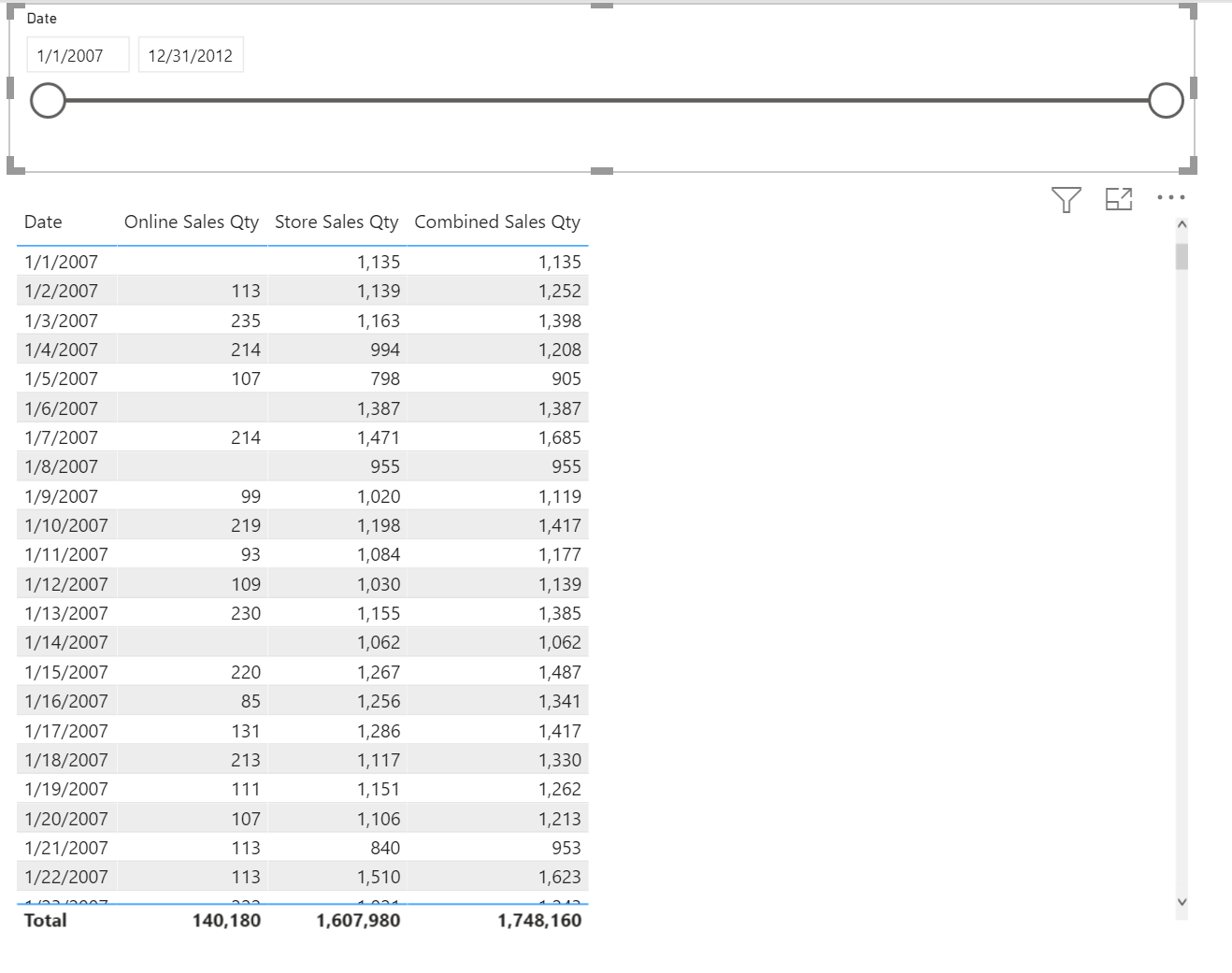The image size is (1232, 973).
Task: Click Online Sales Qty value 235
Action: pos(246,321)
